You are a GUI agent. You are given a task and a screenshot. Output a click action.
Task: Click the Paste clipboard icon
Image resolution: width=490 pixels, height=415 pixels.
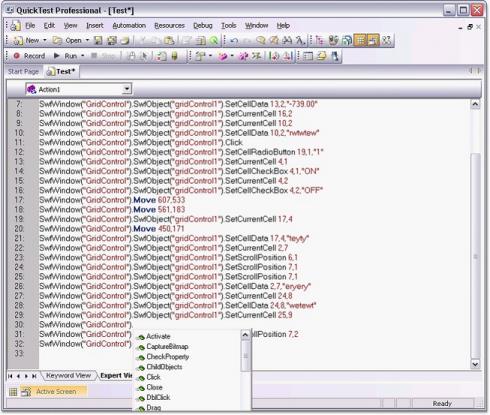[x=169, y=40]
